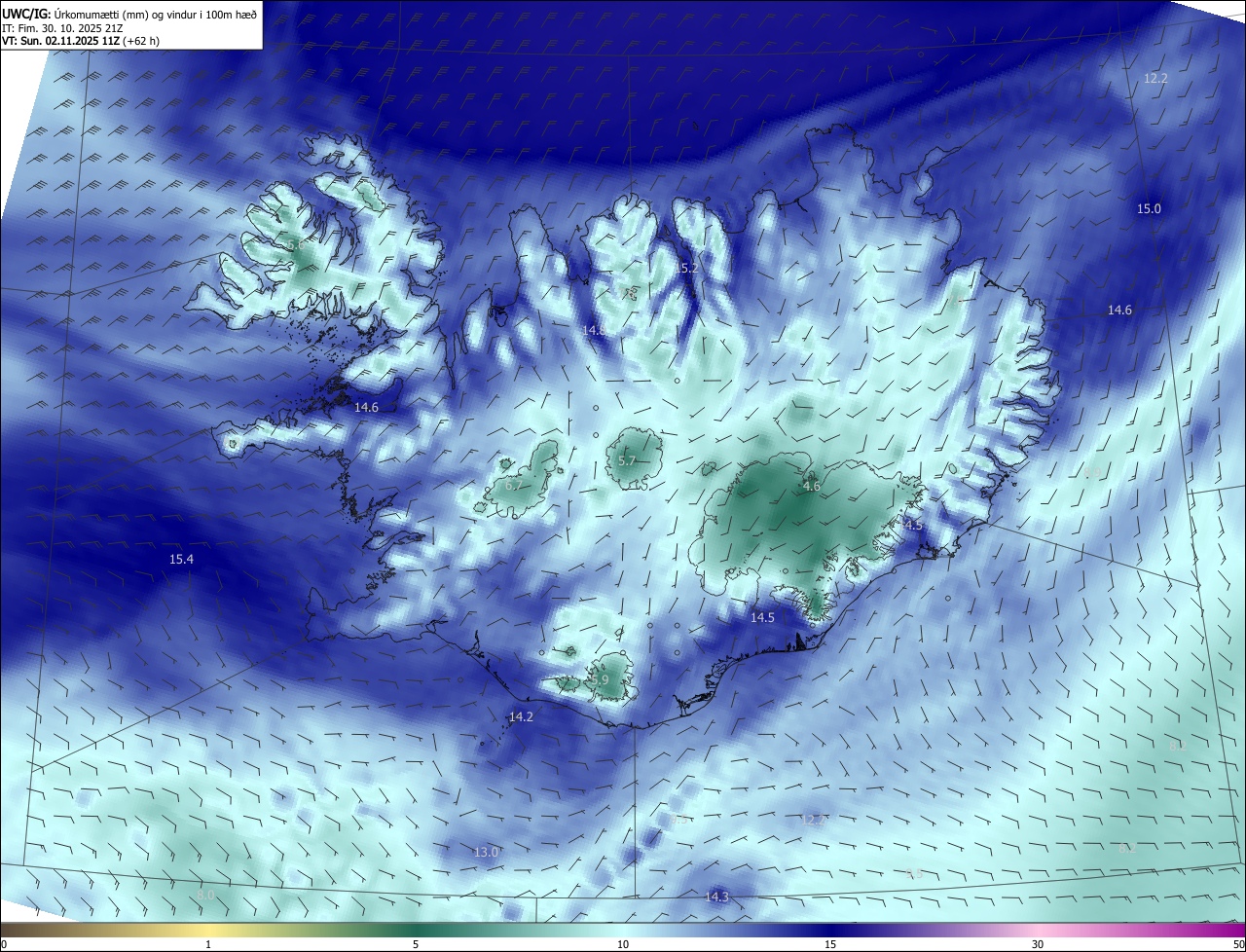Viewport: 1246px width, 952px height.
Task: Click the '50' tick on the colour scale
Action: (1237, 944)
